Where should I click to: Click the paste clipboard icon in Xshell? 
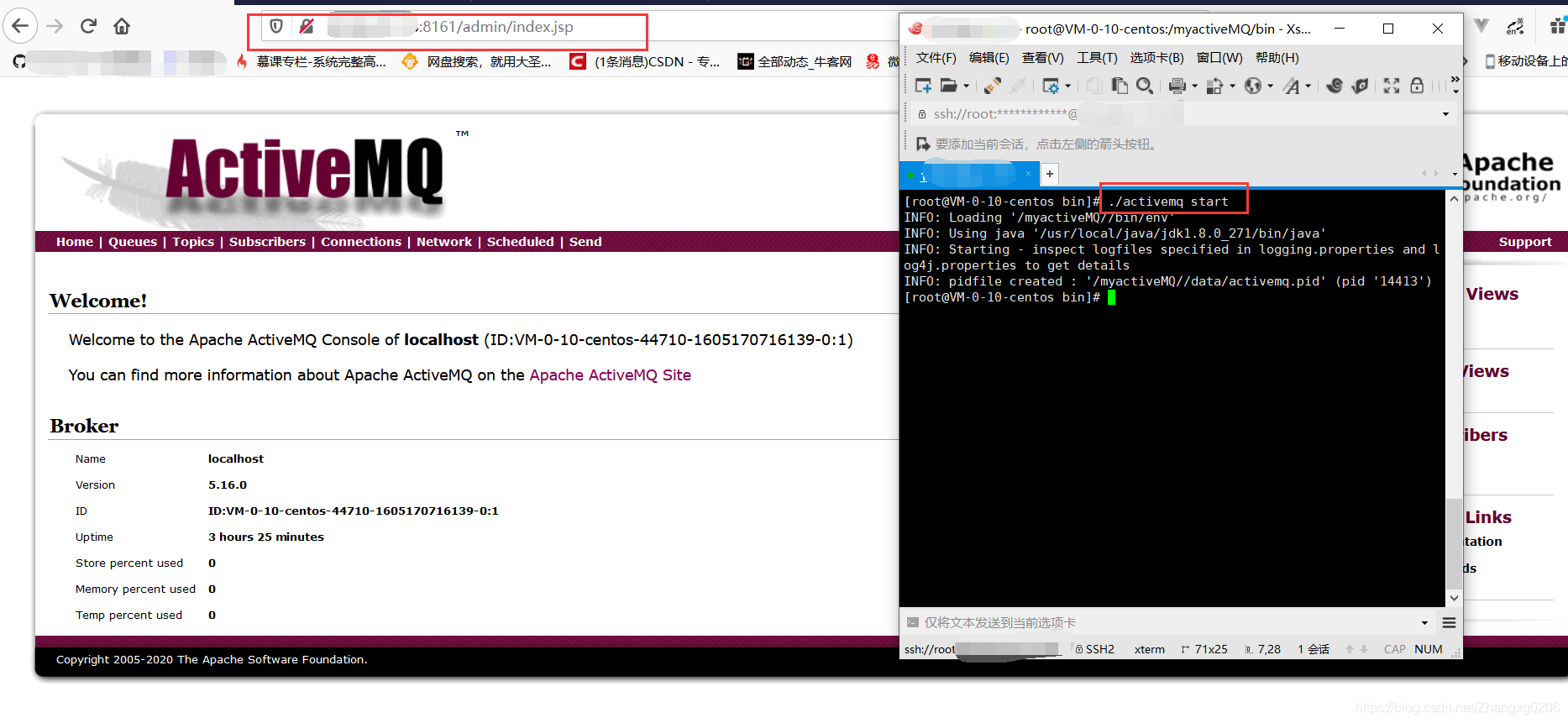(x=1120, y=86)
